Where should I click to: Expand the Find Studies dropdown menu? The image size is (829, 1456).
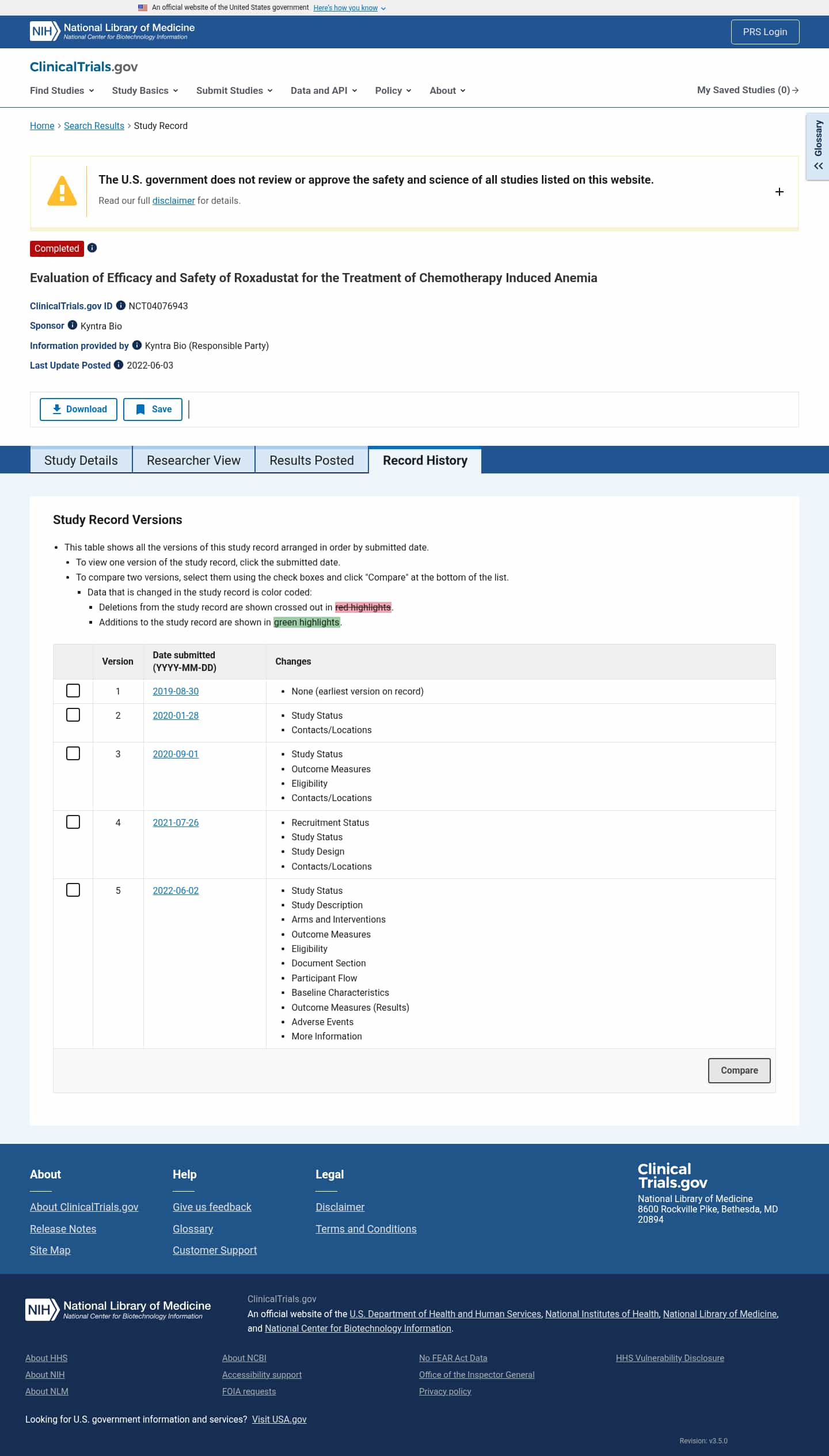point(62,90)
